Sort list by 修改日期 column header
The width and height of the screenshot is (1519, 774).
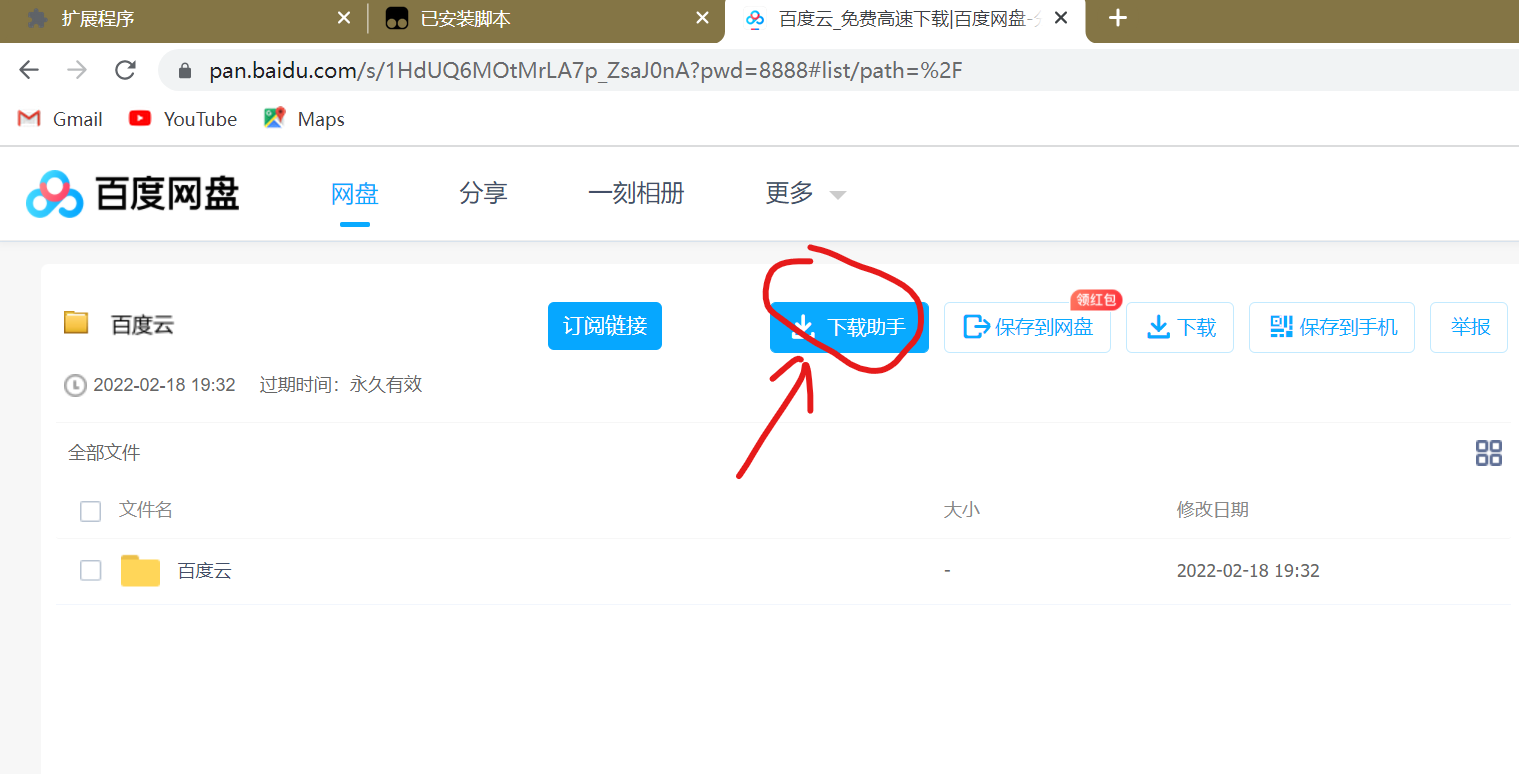(1212, 510)
